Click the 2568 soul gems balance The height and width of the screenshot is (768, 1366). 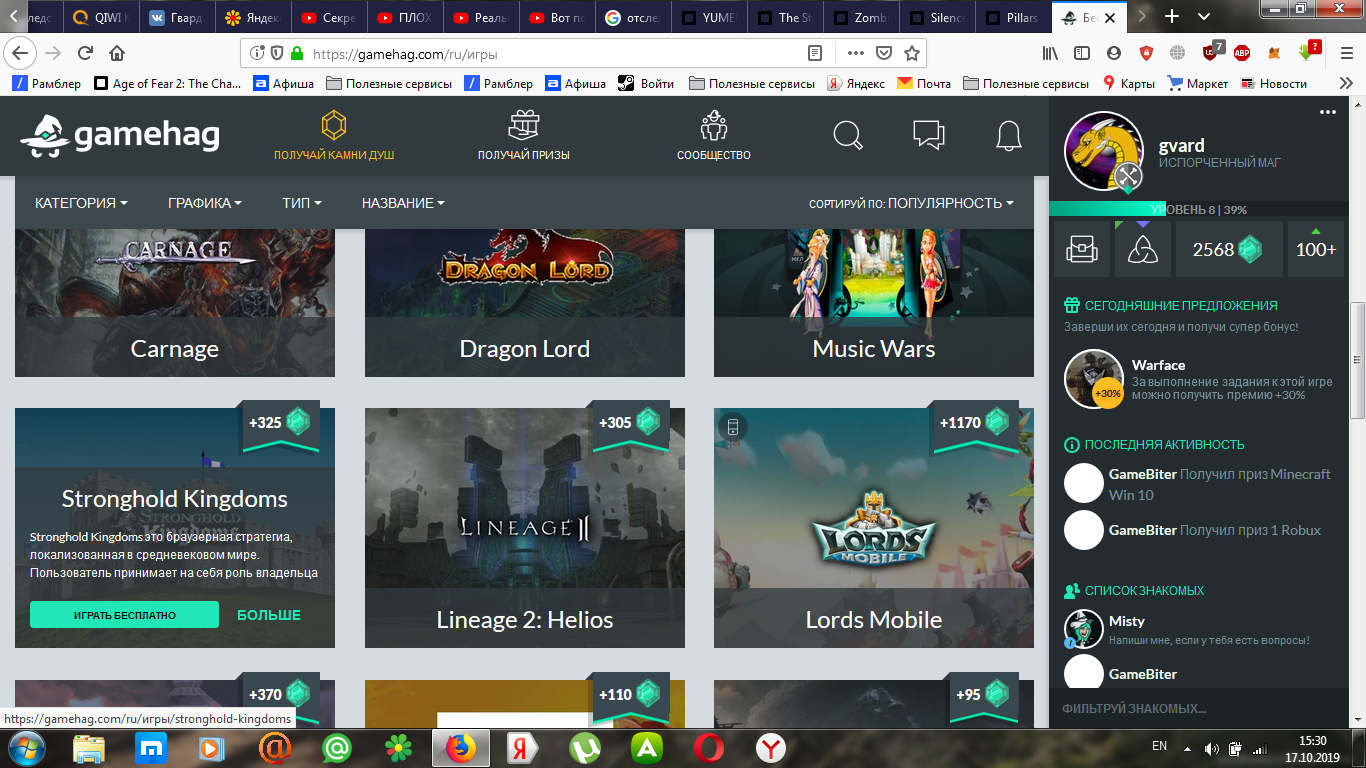[1228, 249]
